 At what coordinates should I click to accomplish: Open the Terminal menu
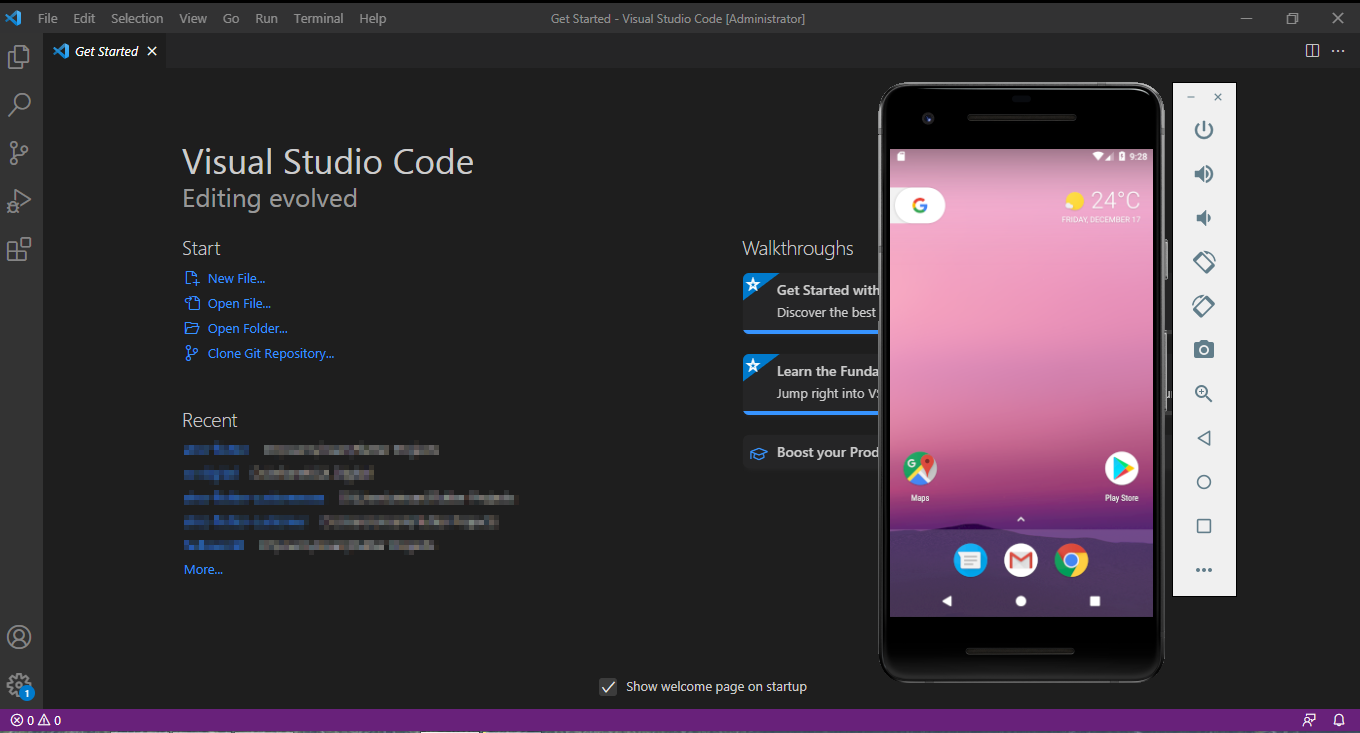(x=318, y=18)
